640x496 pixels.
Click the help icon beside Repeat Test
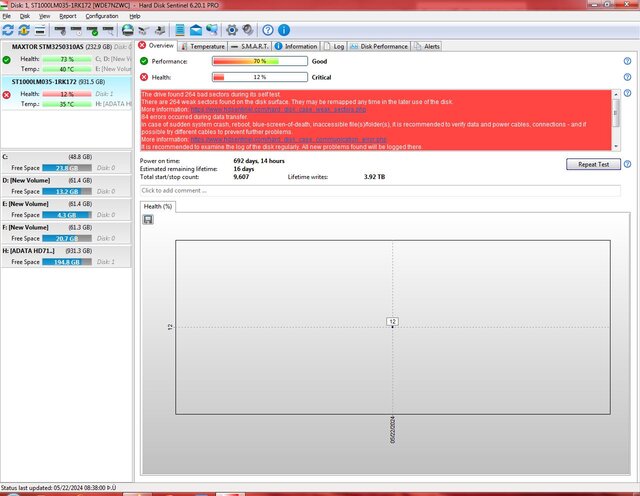click(627, 164)
